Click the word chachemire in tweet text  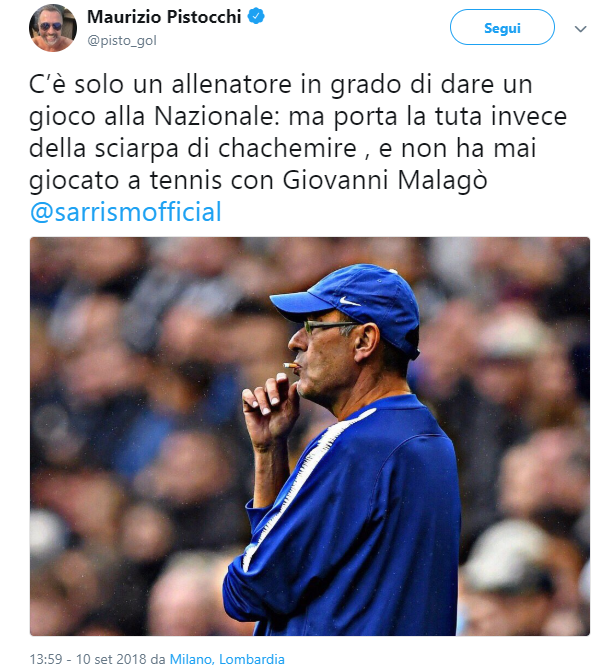pyautogui.click(x=288, y=148)
